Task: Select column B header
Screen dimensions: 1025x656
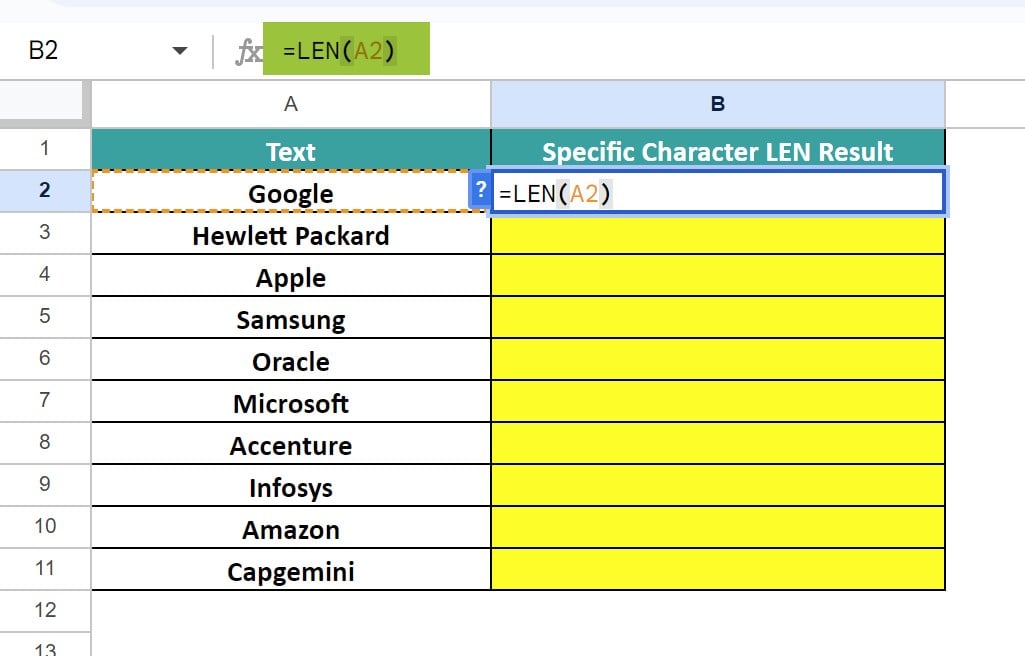Action: pyautogui.click(x=717, y=104)
